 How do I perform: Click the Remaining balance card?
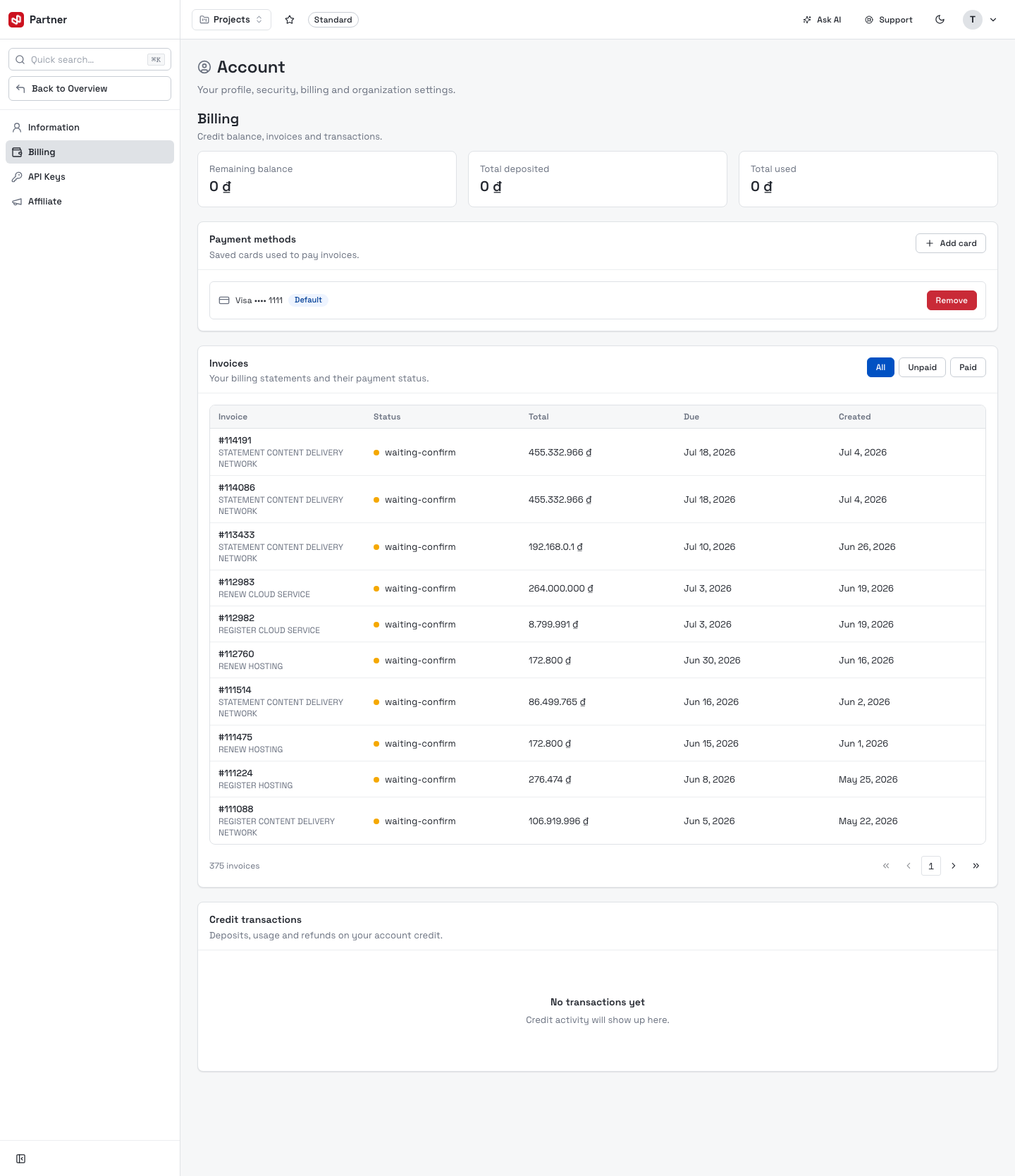(327, 179)
